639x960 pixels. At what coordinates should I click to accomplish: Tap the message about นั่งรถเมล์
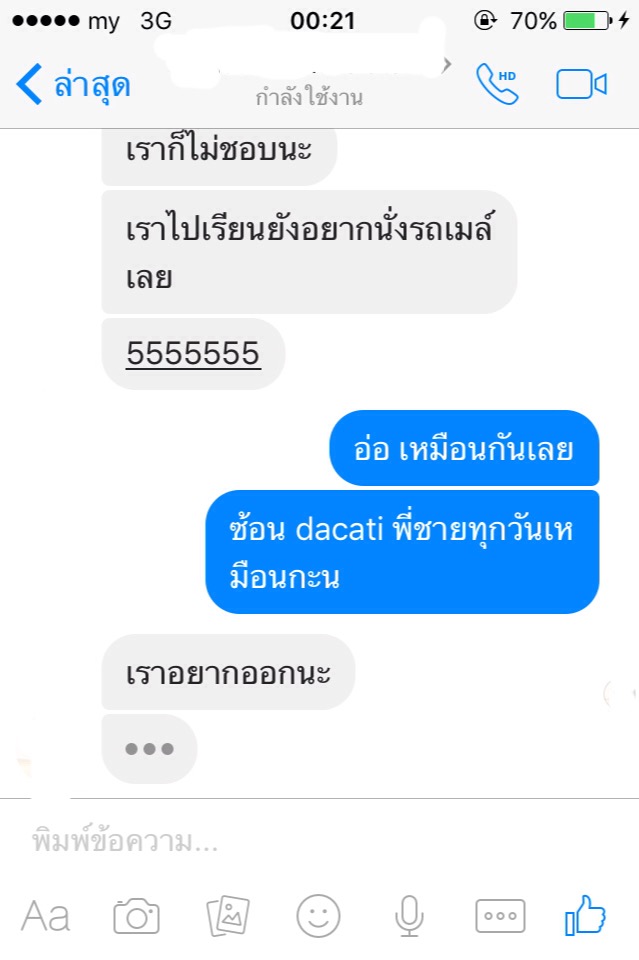pyautogui.click(x=309, y=252)
